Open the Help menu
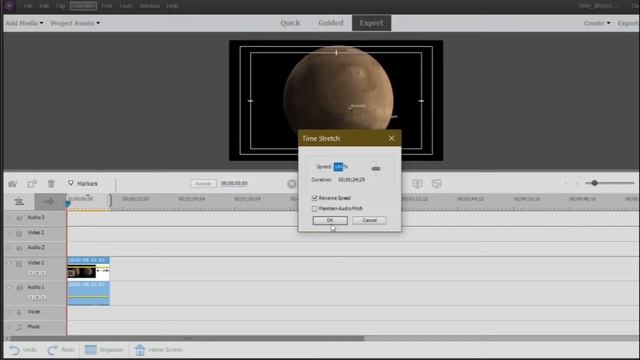Viewport: 640px width, 360px height. 172,6
